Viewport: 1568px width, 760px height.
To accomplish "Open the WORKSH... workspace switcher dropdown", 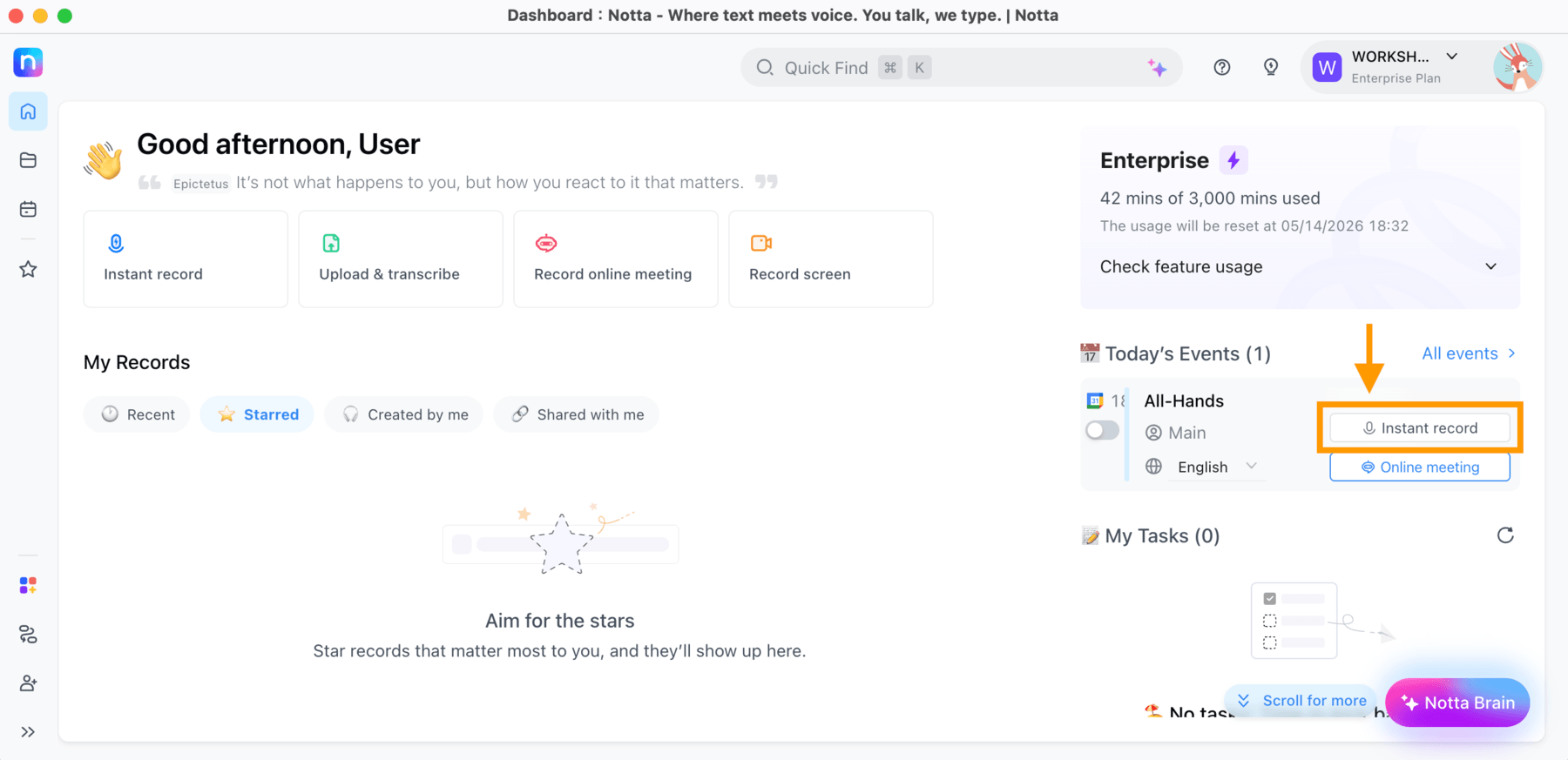I will pos(1395,67).
